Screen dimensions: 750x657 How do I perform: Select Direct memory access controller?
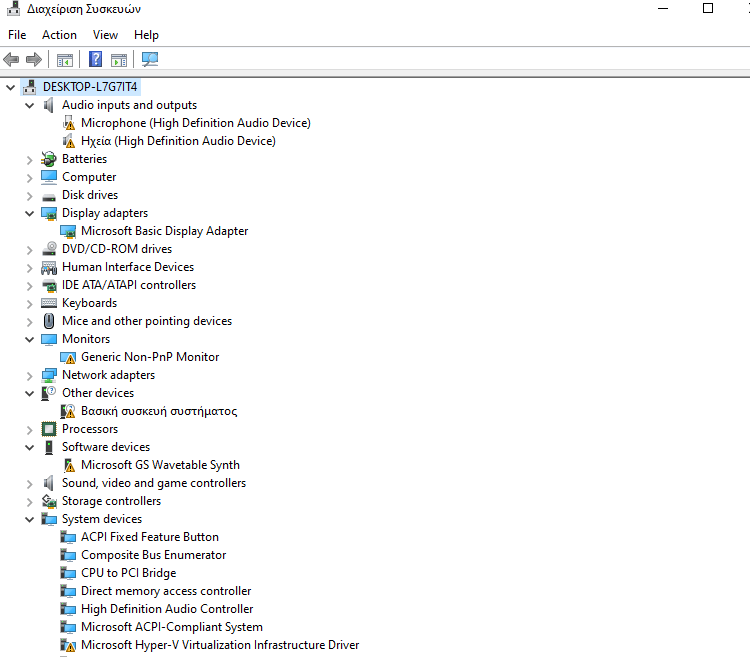point(166,591)
